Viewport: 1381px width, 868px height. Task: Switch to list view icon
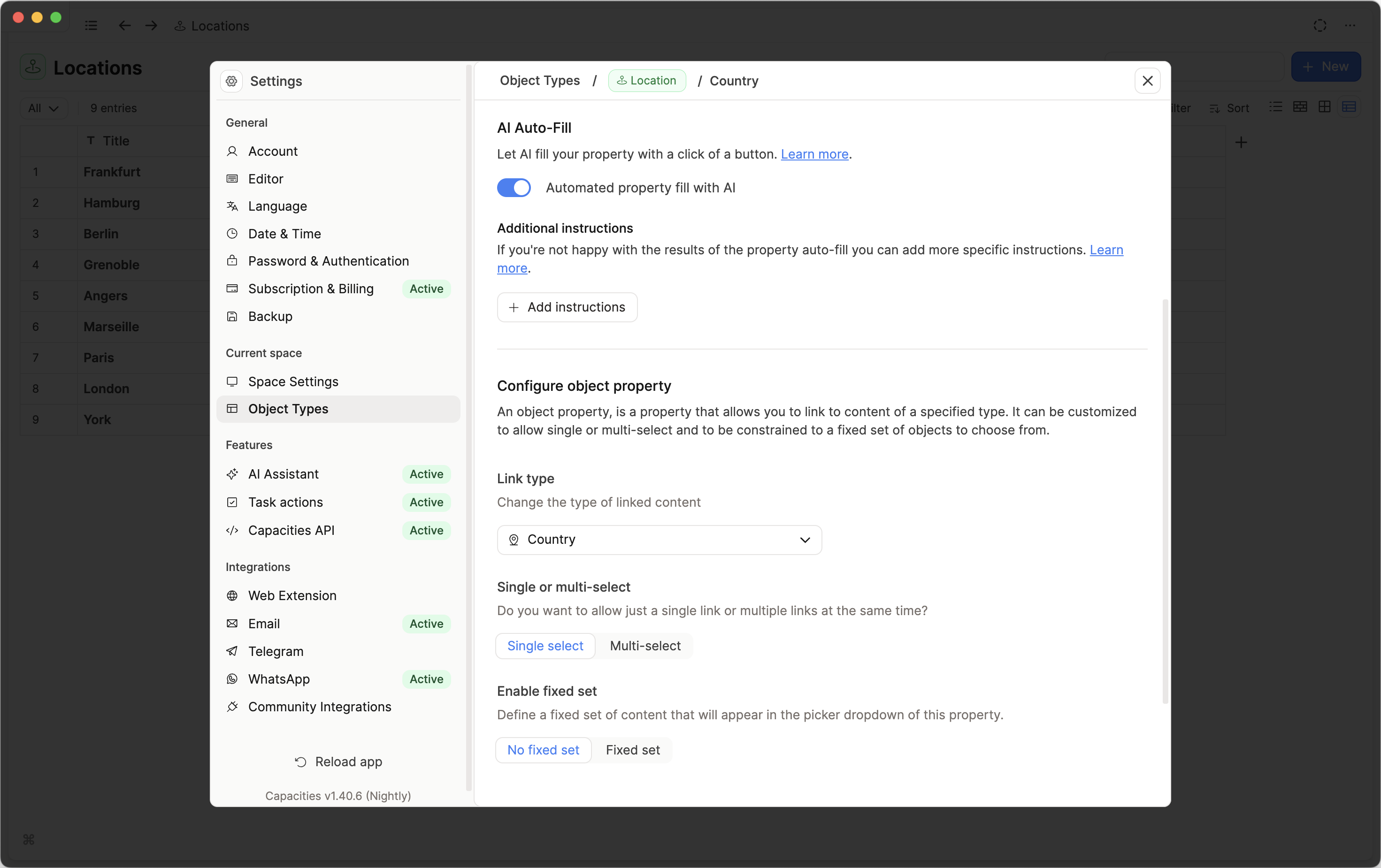point(1275,107)
